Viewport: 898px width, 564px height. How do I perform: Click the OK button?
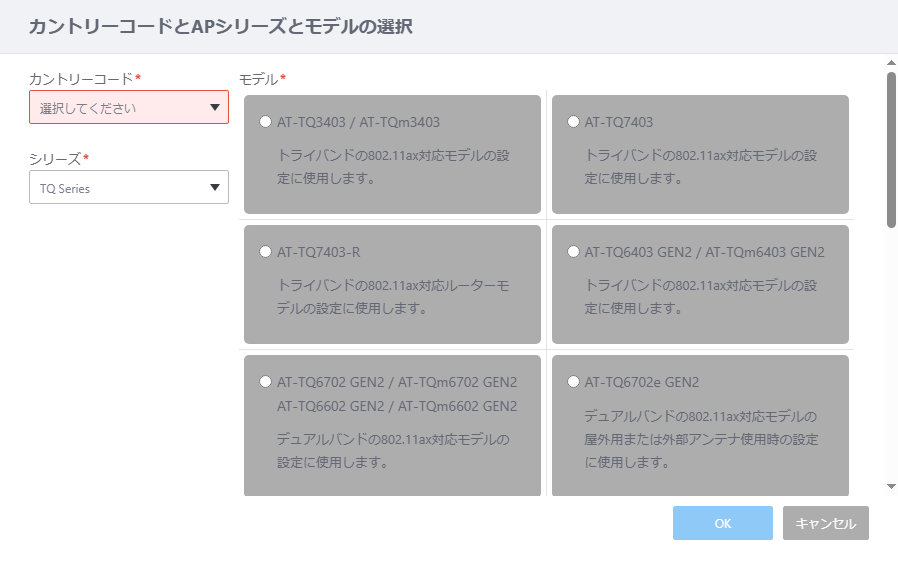pos(723,523)
